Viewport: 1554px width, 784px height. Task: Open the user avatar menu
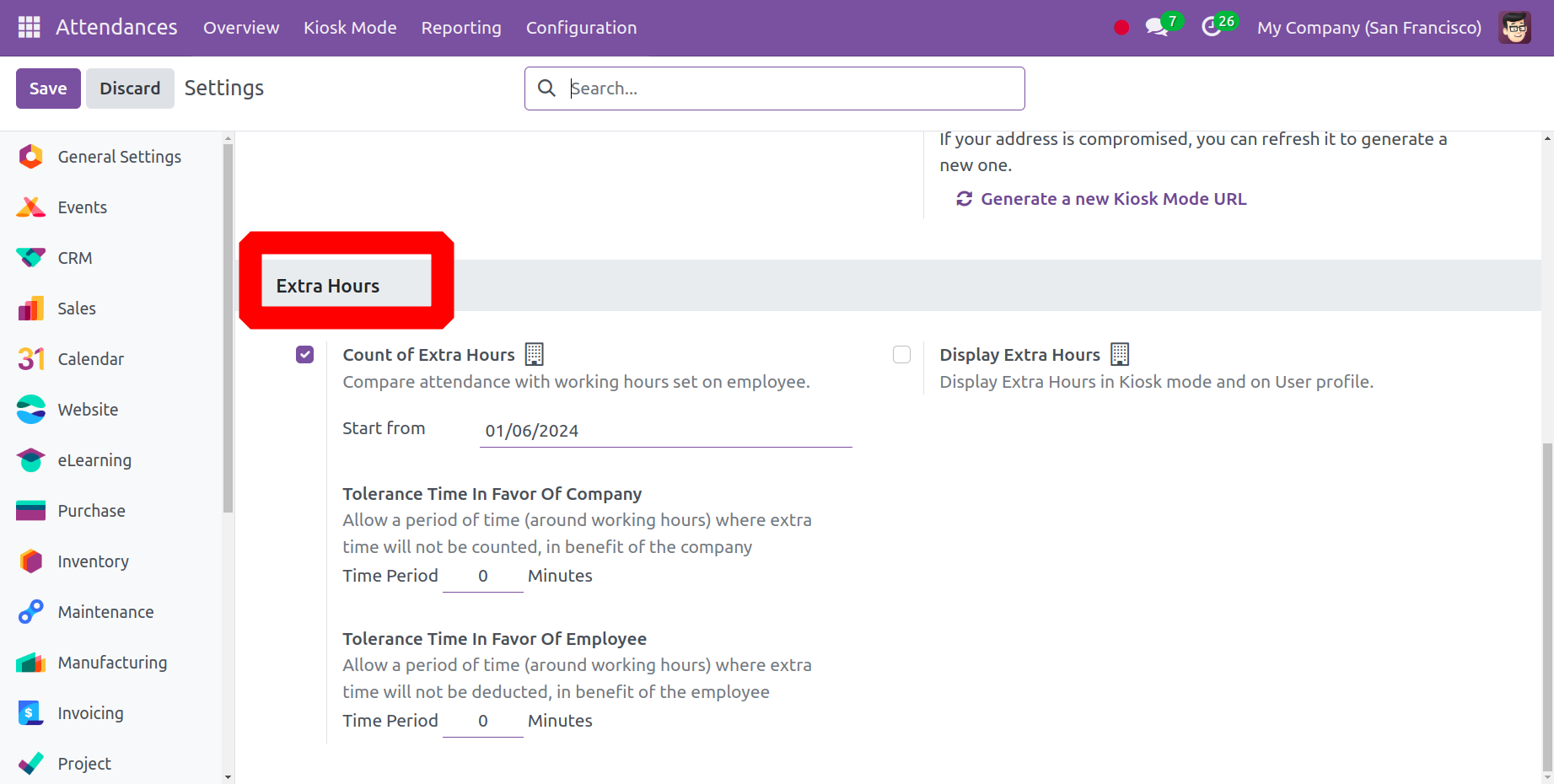tap(1514, 27)
